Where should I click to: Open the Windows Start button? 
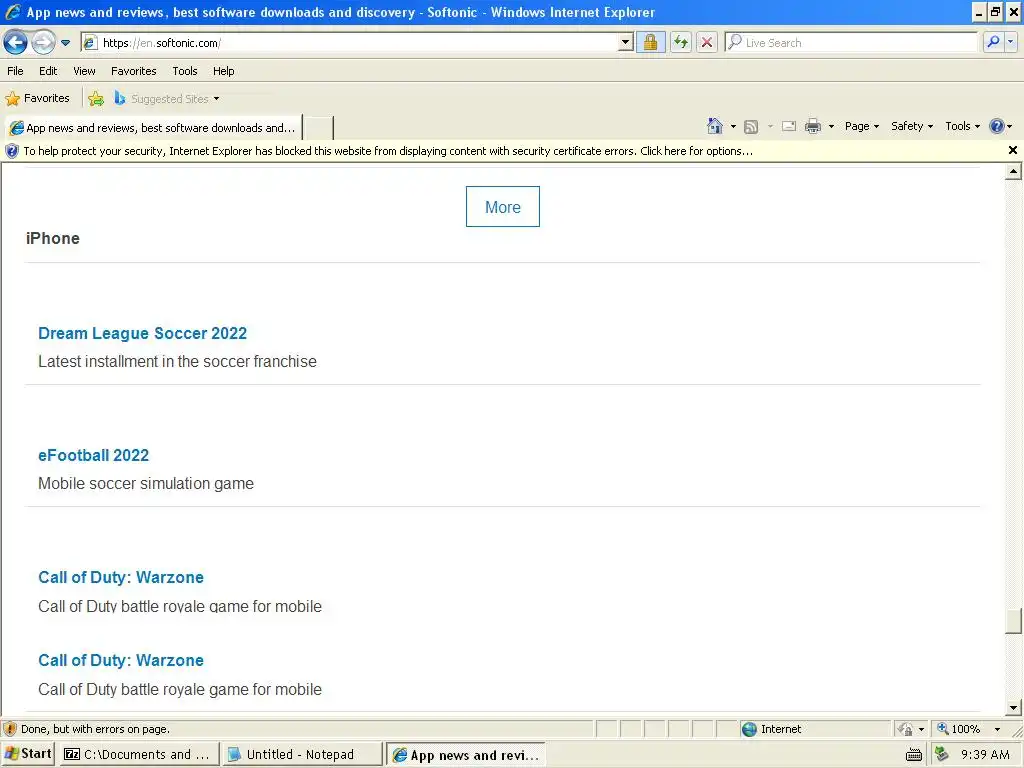pyautogui.click(x=27, y=754)
